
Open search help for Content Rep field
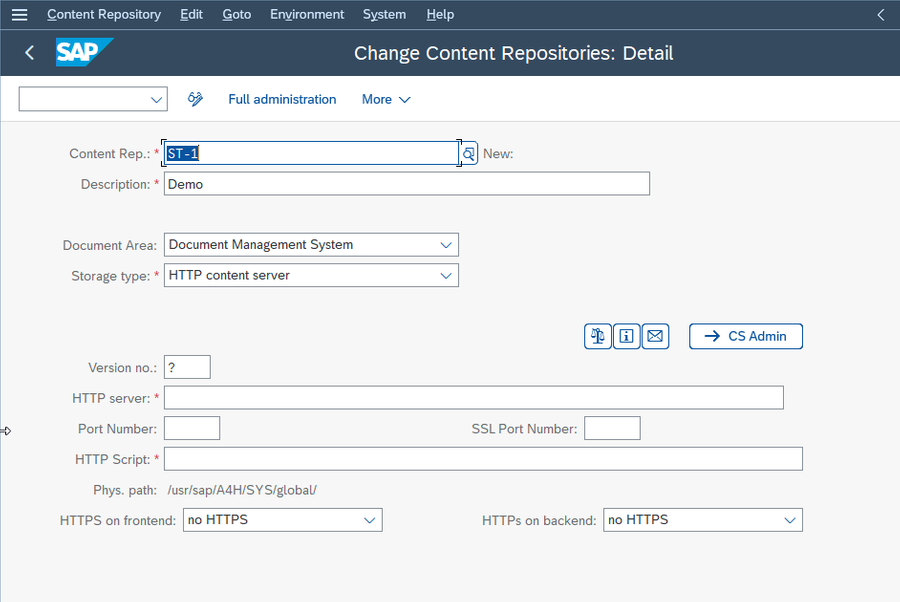point(467,153)
